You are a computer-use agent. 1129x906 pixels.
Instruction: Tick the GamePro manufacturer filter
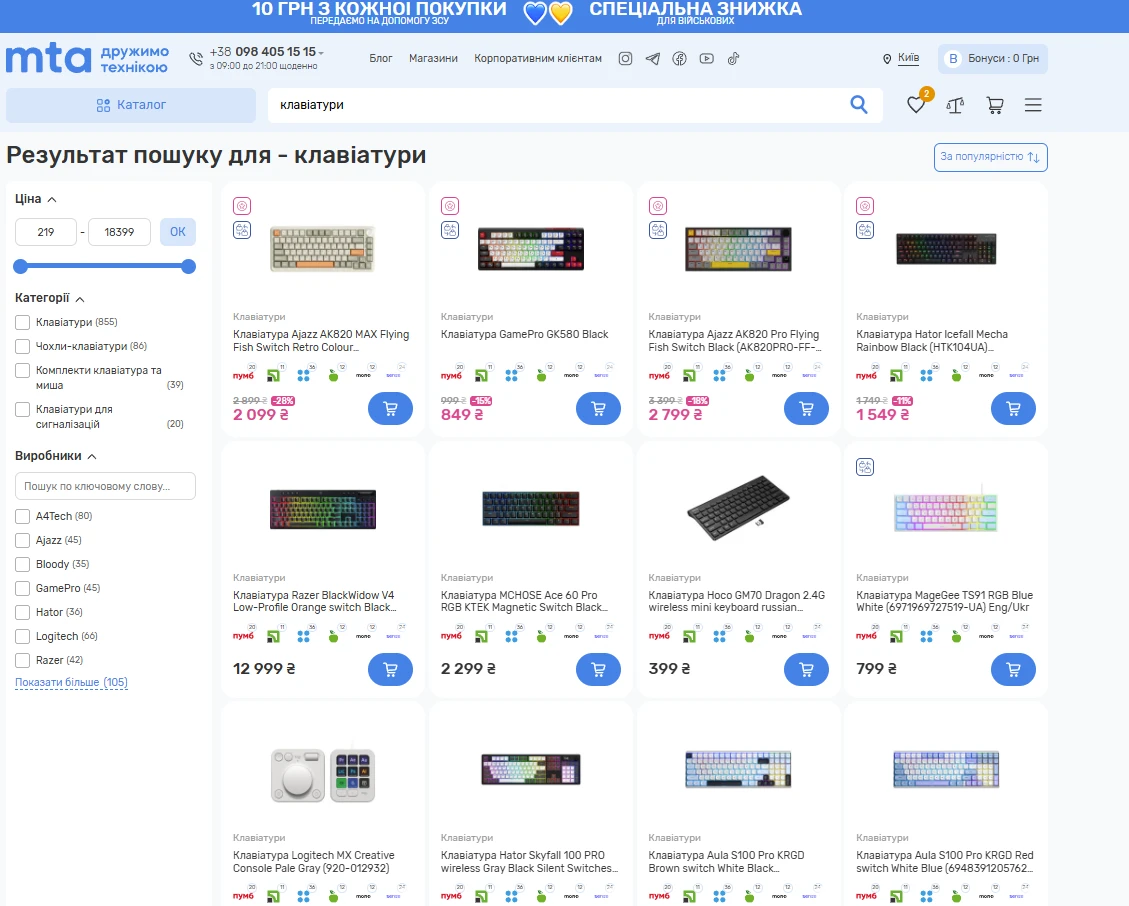[x=23, y=588]
